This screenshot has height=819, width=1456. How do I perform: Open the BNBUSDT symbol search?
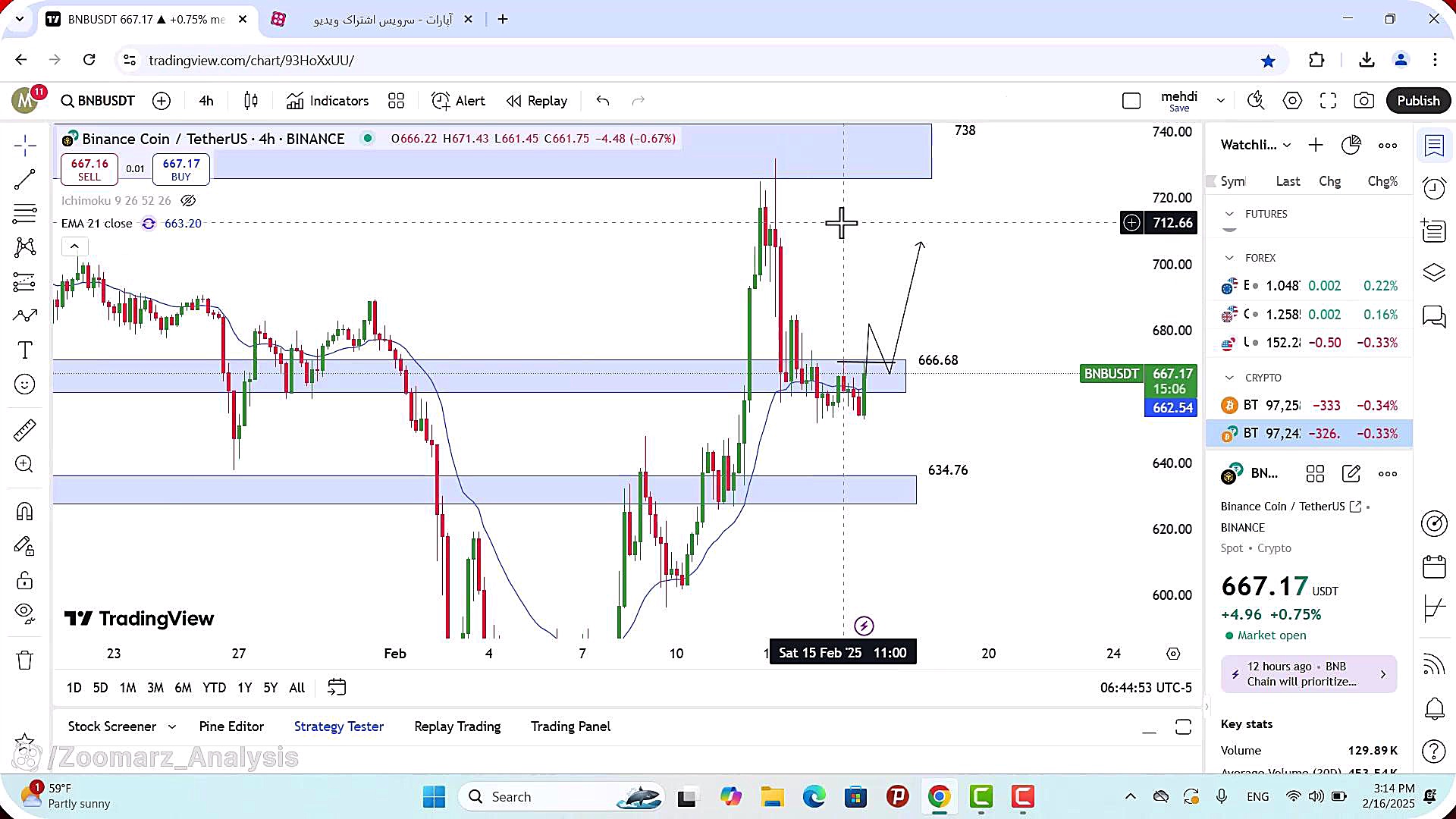98,101
